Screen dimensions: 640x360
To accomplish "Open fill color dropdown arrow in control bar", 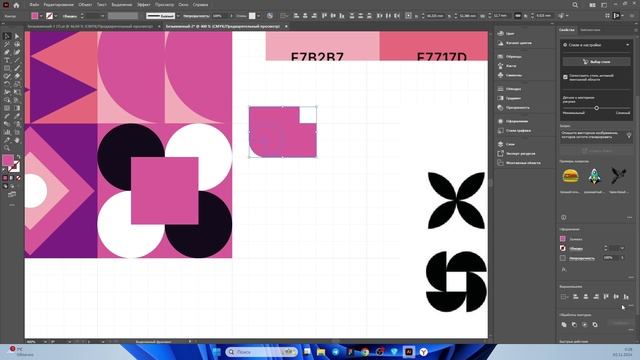I will pyautogui.click(x=41, y=16).
